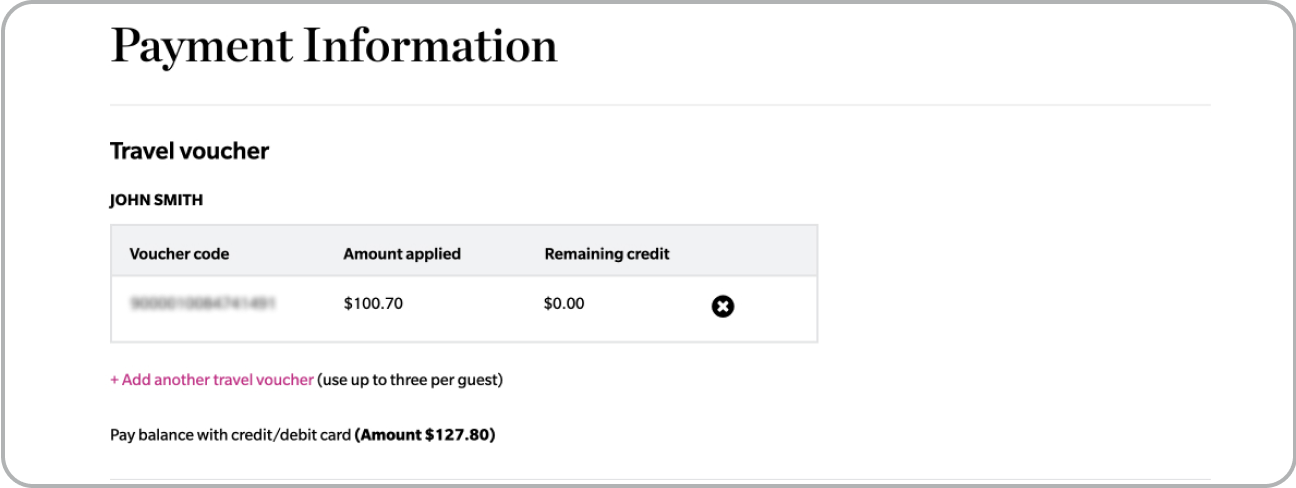This screenshot has height=488, width=1296.
Task: Click the word Information in the heading
Action: [430, 47]
